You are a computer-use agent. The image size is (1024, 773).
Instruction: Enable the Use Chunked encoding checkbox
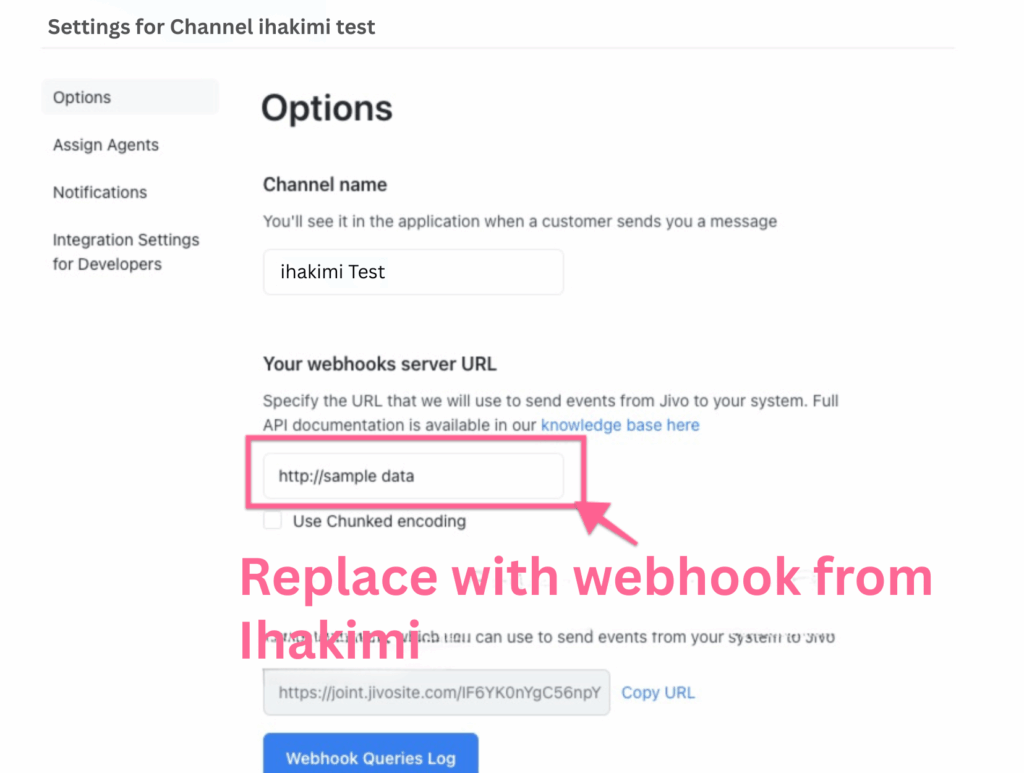coord(273,521)
